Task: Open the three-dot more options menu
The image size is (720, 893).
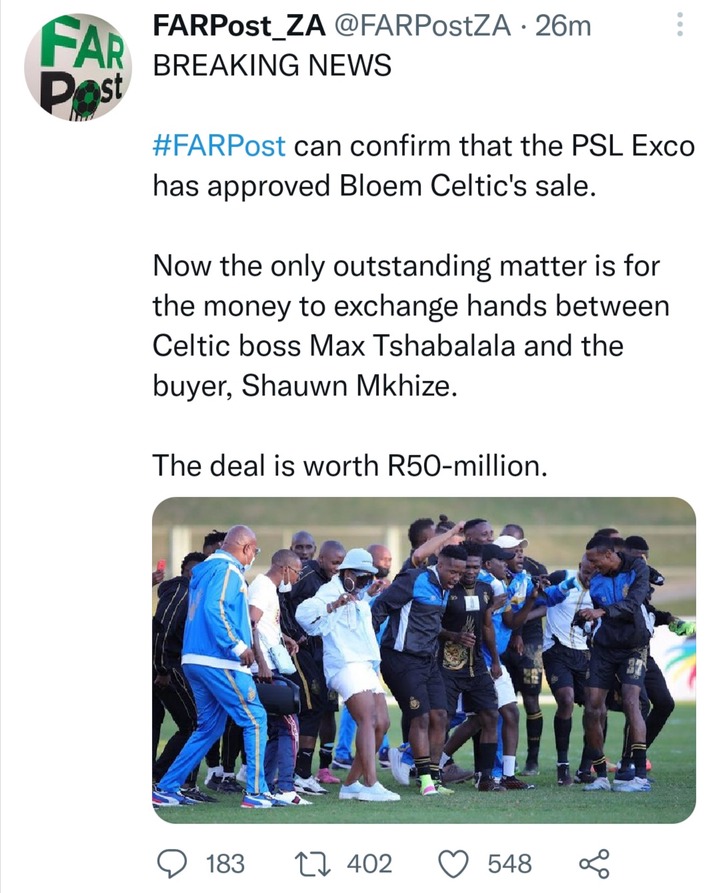Action: pyautogui.click(x=679, y=26)
